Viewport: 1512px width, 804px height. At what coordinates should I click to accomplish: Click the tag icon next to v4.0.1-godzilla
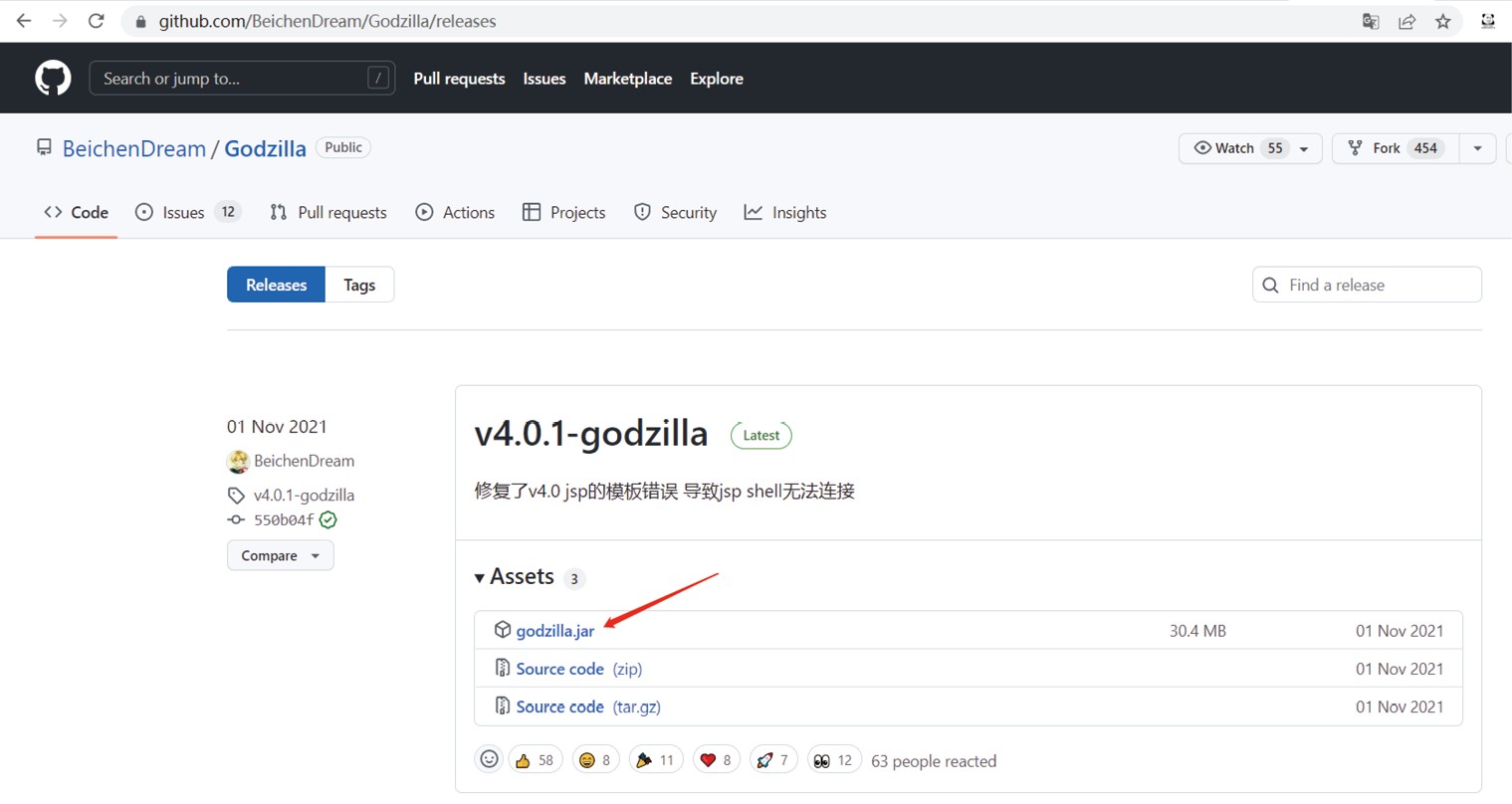236,496
